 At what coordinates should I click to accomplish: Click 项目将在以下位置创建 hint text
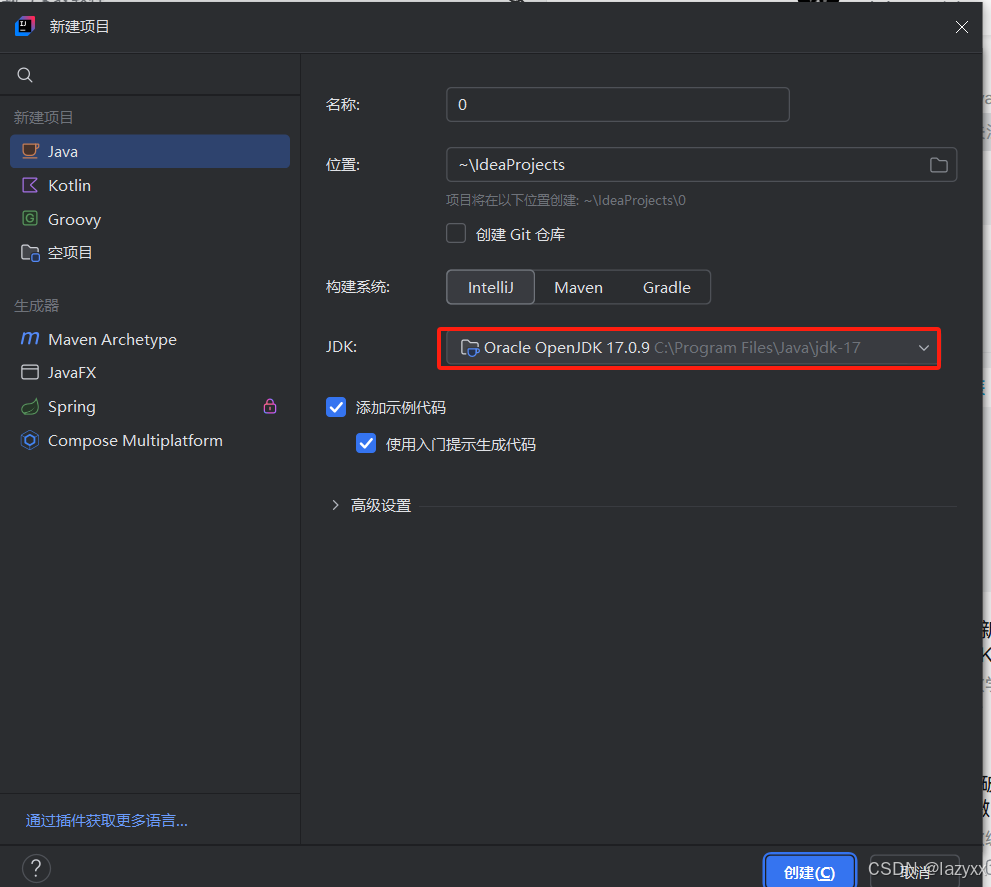(566, 200)
